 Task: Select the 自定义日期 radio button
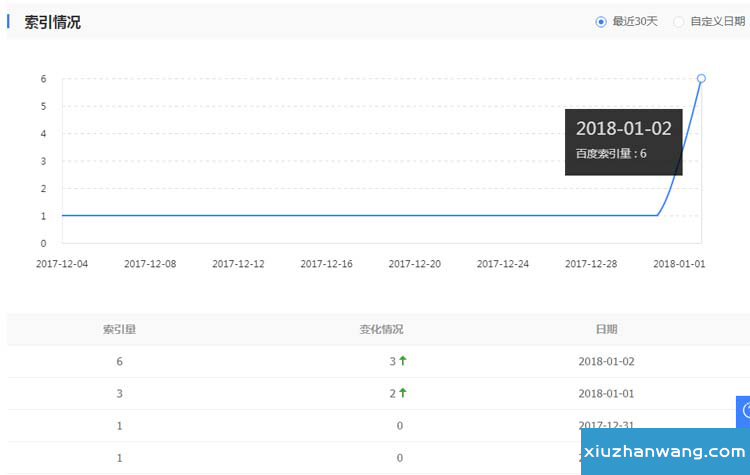coord(679,22)
